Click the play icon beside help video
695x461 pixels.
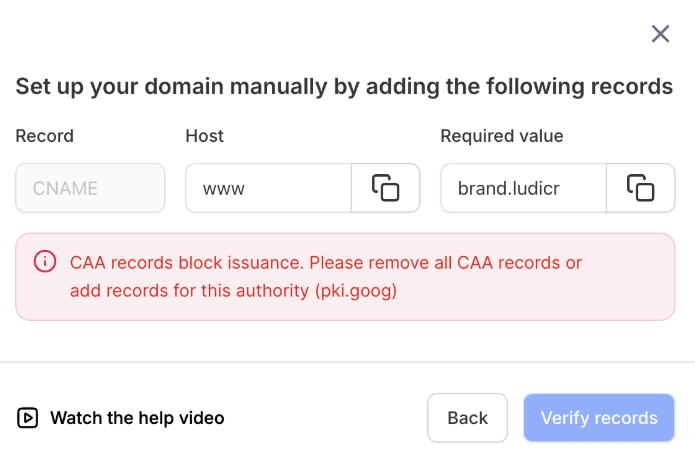pos(28,418)
